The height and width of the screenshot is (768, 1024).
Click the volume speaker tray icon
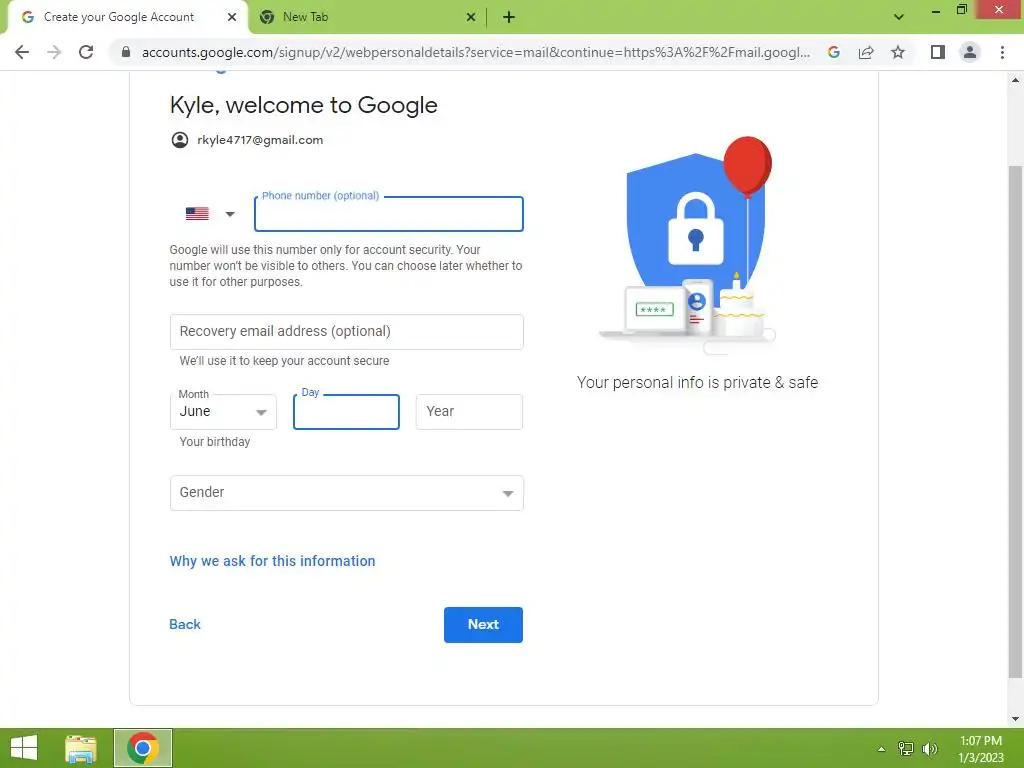tap(930, 749)
